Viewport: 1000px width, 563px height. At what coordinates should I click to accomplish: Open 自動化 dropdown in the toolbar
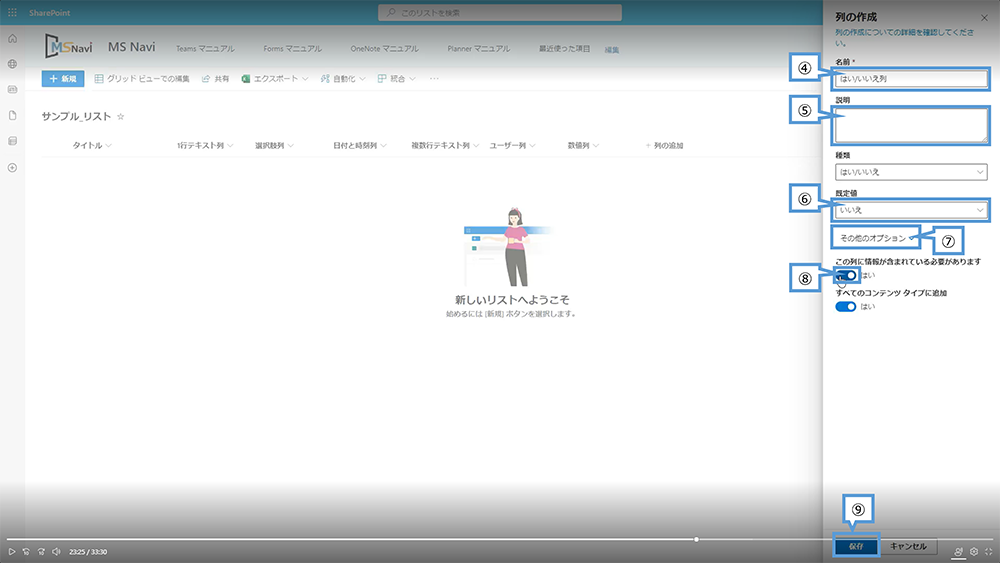tap(343, 78)
